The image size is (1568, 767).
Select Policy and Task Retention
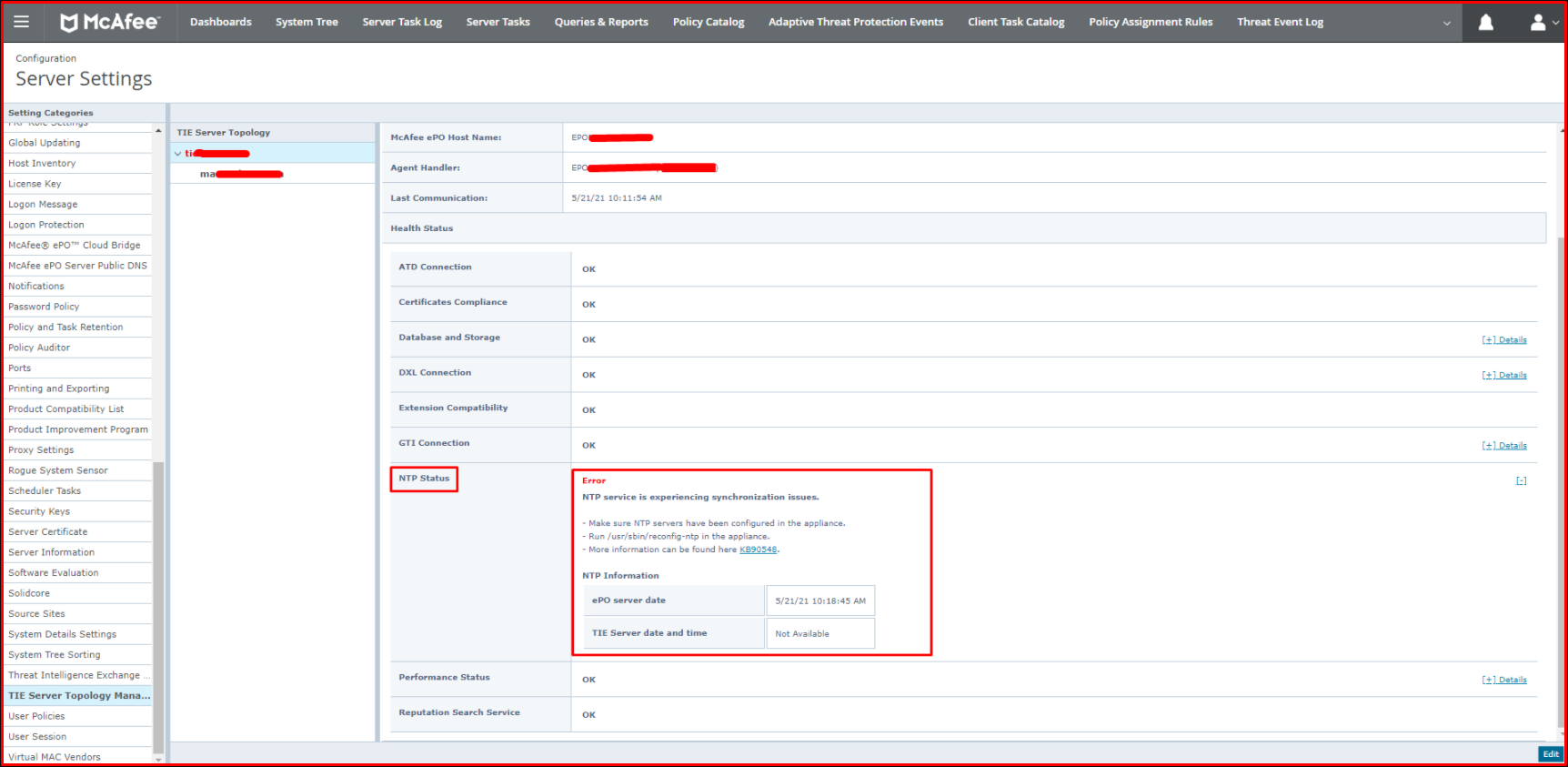tap(77, 328)
